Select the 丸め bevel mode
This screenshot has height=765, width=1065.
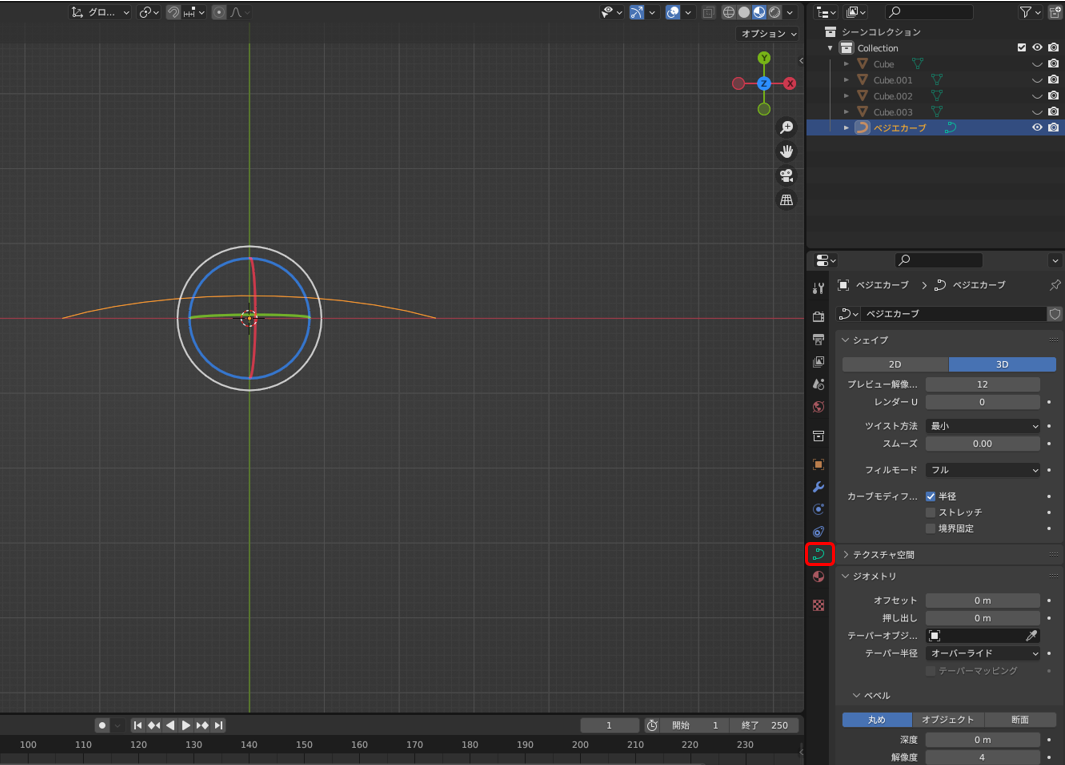[877, 720]
